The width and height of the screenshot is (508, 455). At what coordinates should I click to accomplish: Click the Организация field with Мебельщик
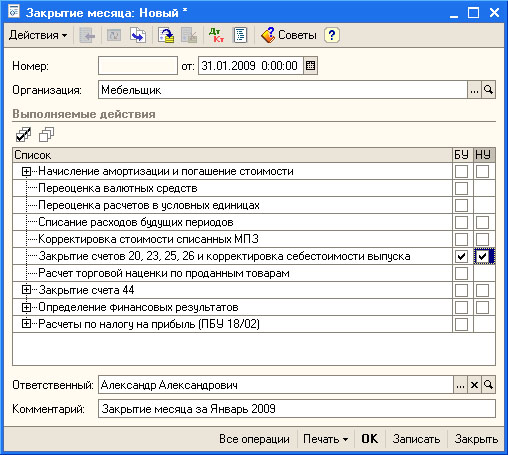(x=283, y=90)
